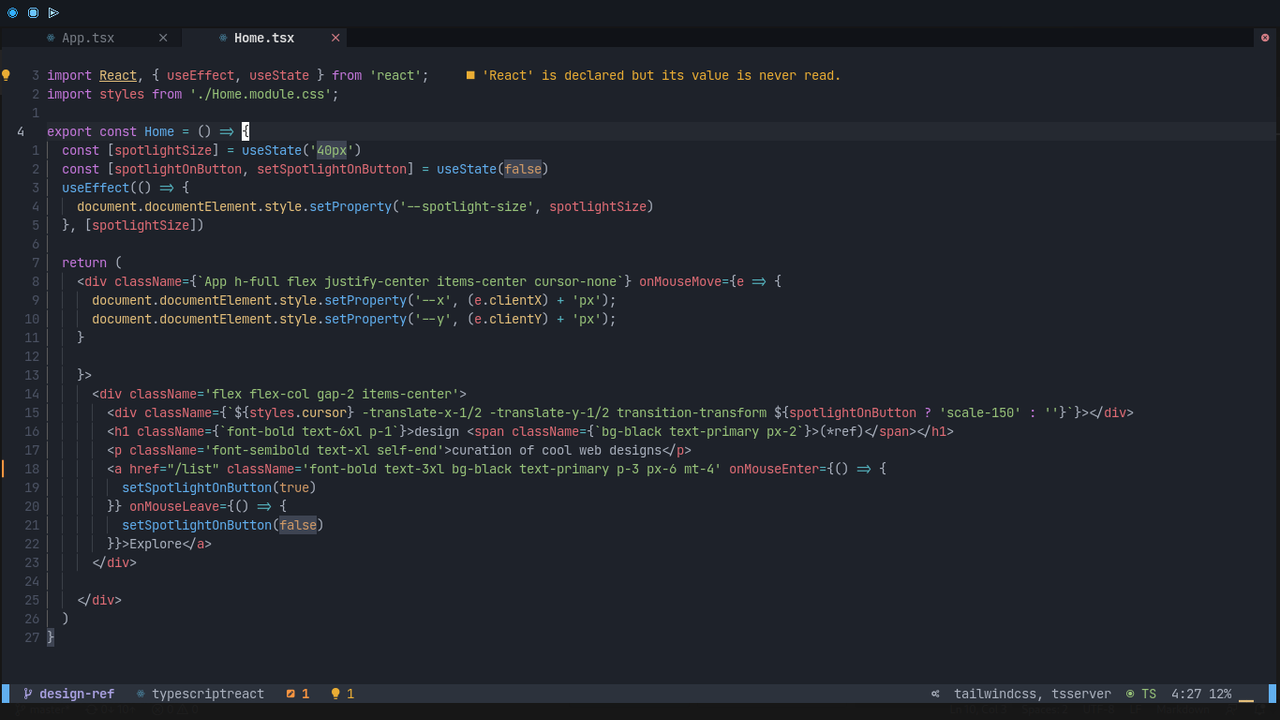Click the return keyword
1280x720 pixels.
click(84, 263)
